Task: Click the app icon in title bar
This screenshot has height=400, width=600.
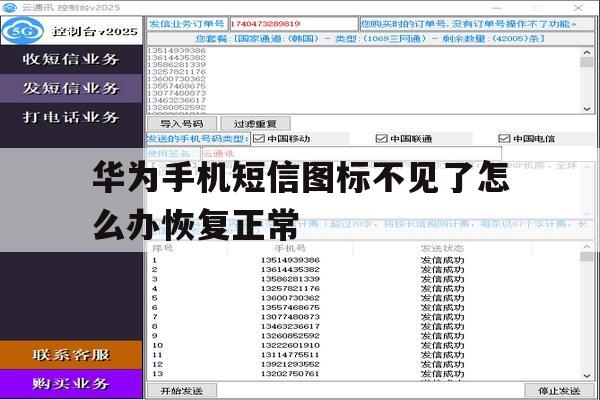Action: coord(10,7)
